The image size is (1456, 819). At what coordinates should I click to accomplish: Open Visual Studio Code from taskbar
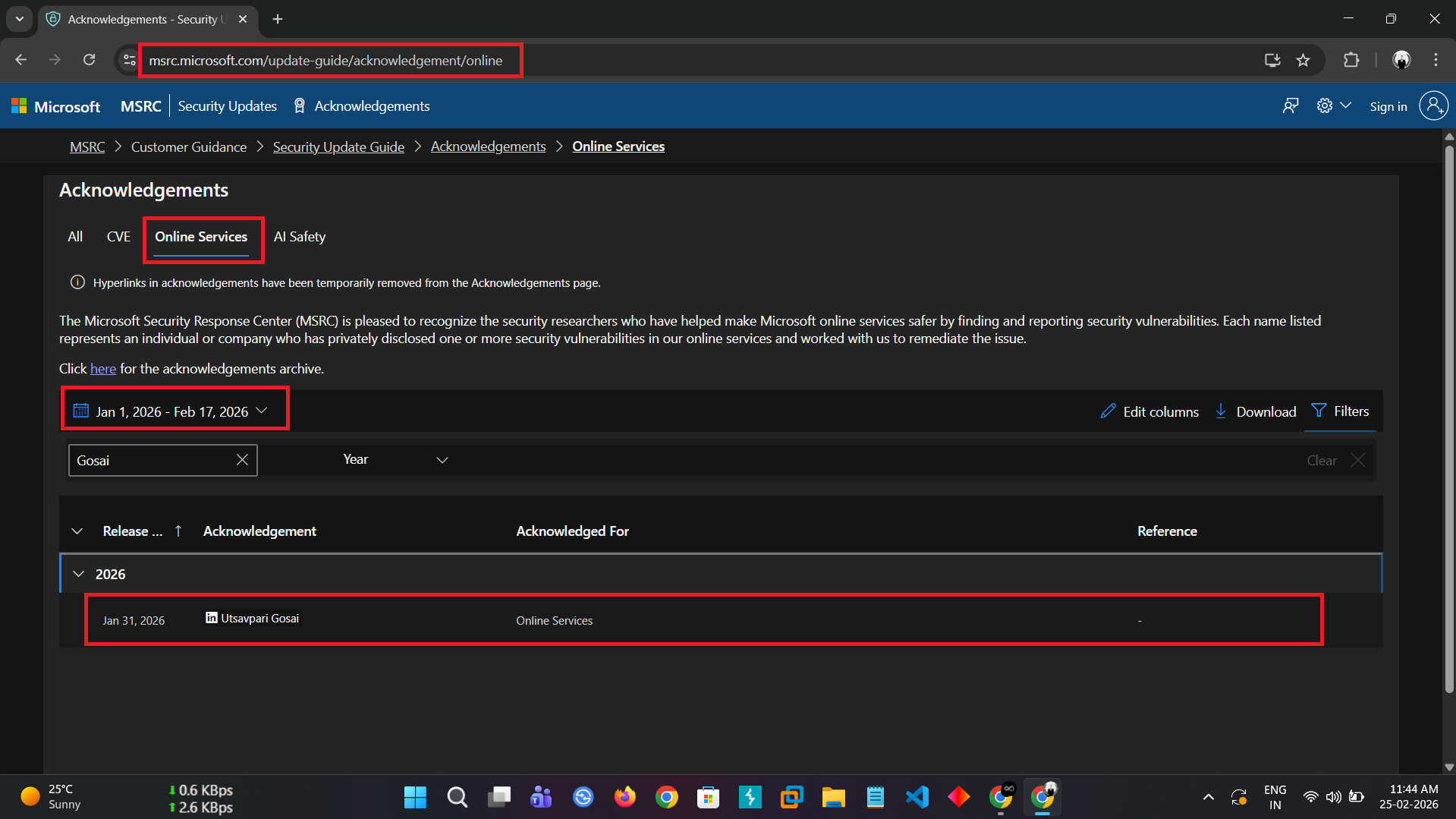pyautogui.click(x=917, y=797)
